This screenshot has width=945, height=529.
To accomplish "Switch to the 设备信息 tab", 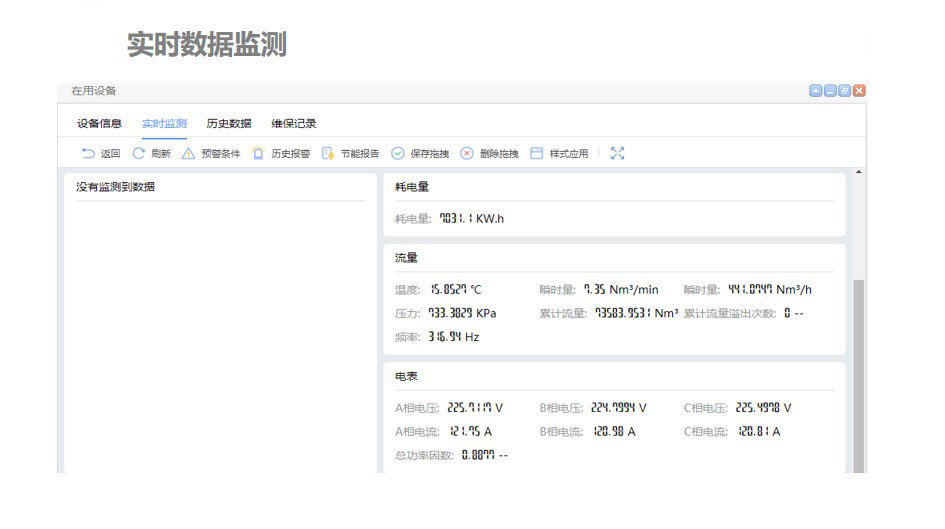I will [x=99, y=124].
